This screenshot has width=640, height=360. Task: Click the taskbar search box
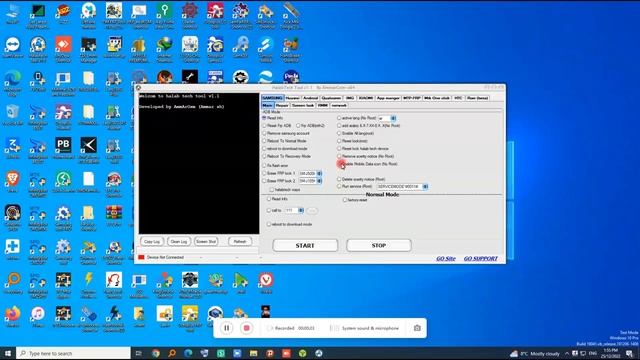(73, 353)
